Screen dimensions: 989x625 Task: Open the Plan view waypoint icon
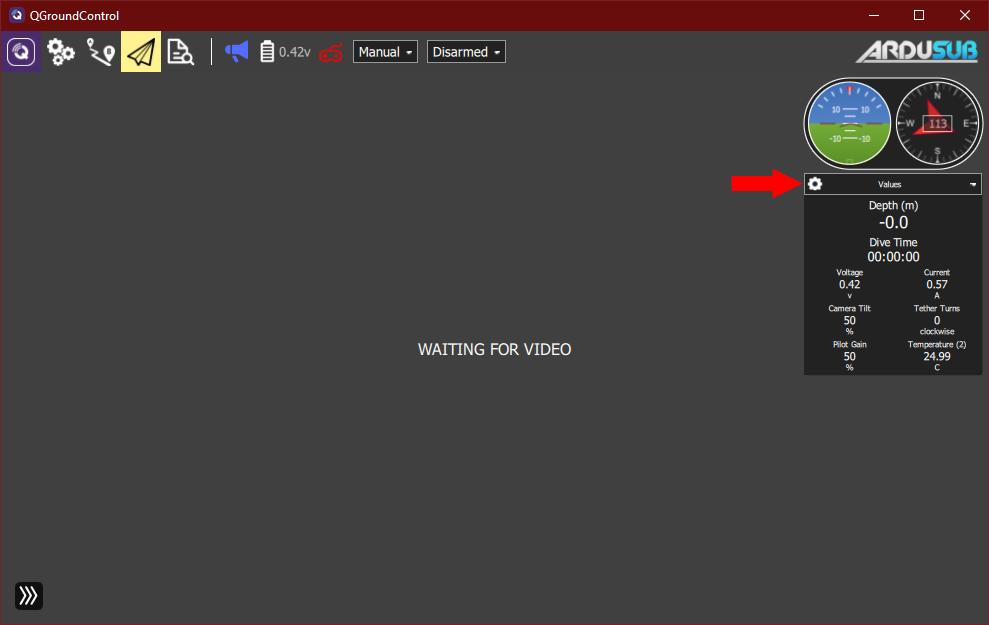coord(101,52)
